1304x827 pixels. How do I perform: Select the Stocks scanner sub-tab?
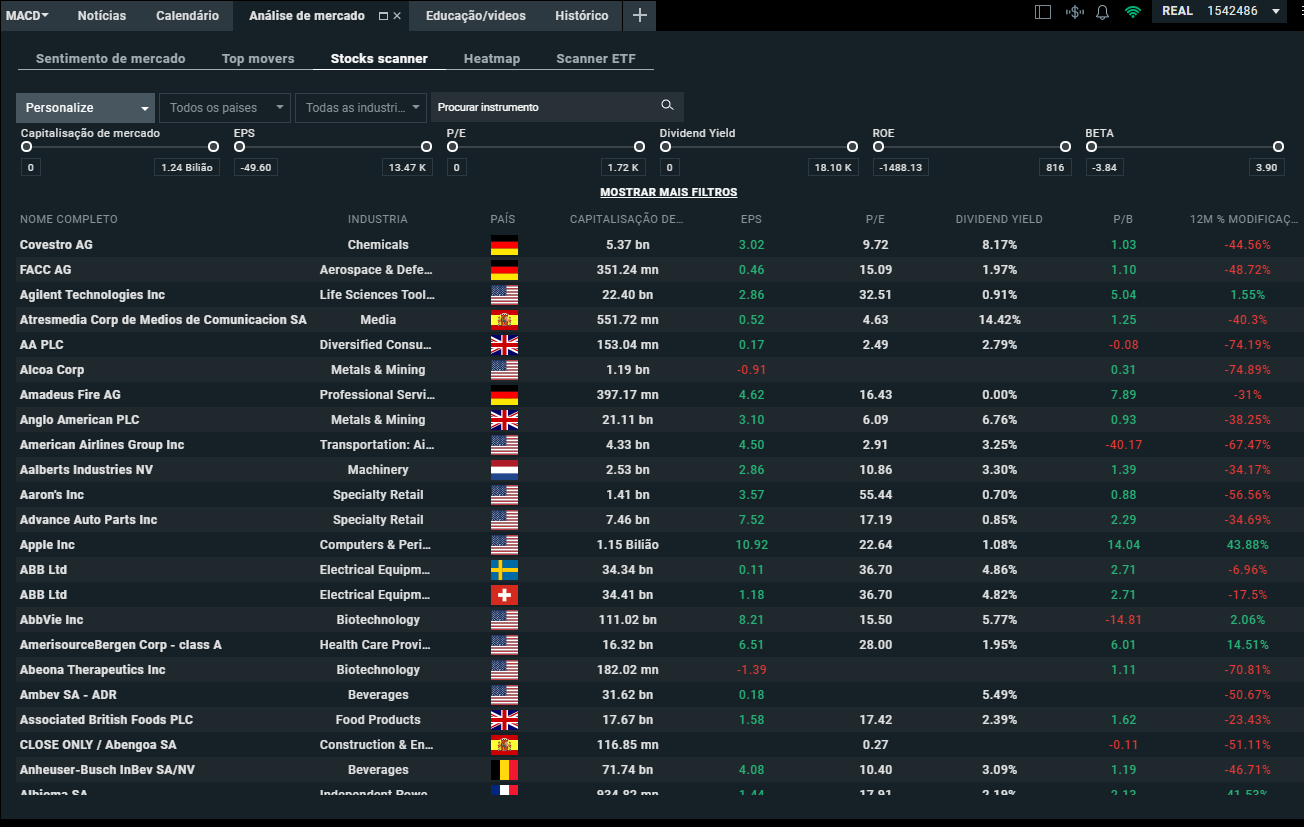point(379,58)
